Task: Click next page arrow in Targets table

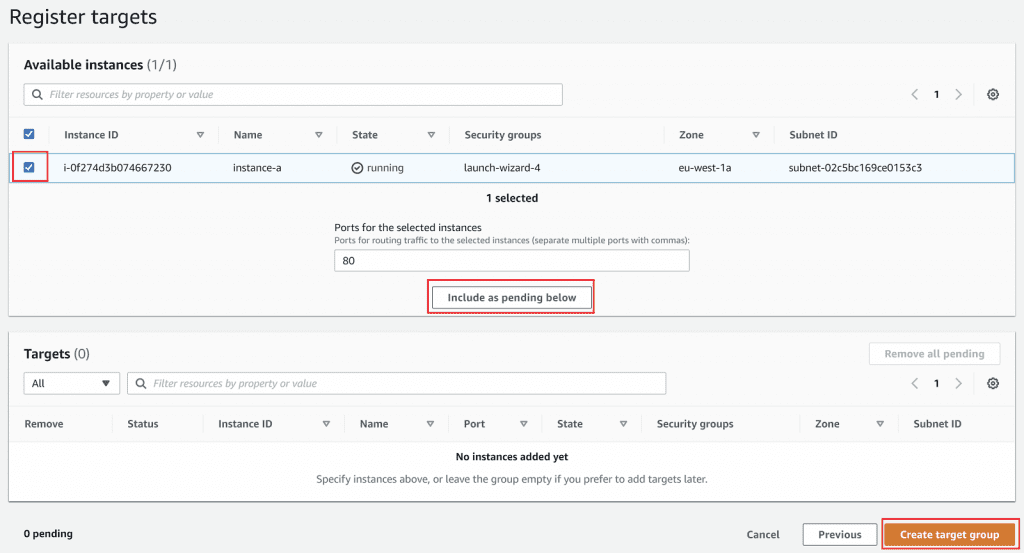Action: 958,383
